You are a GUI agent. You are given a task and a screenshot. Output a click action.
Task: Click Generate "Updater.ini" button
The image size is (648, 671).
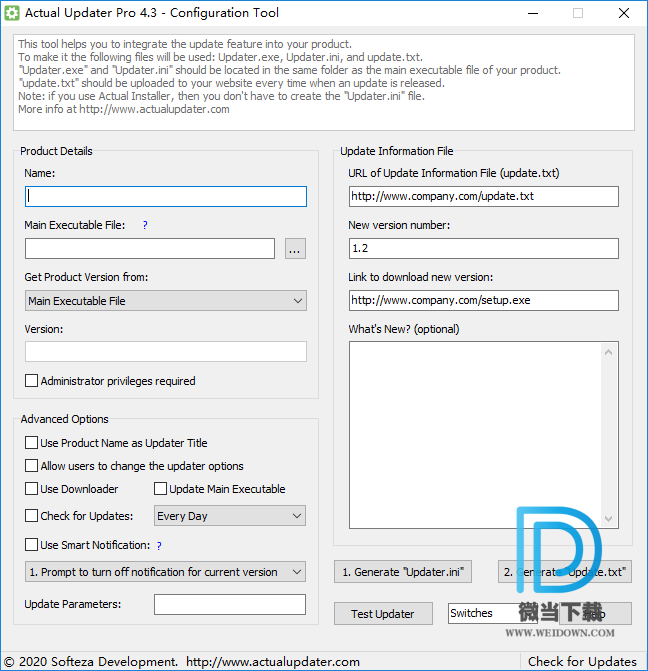[403, 572]
